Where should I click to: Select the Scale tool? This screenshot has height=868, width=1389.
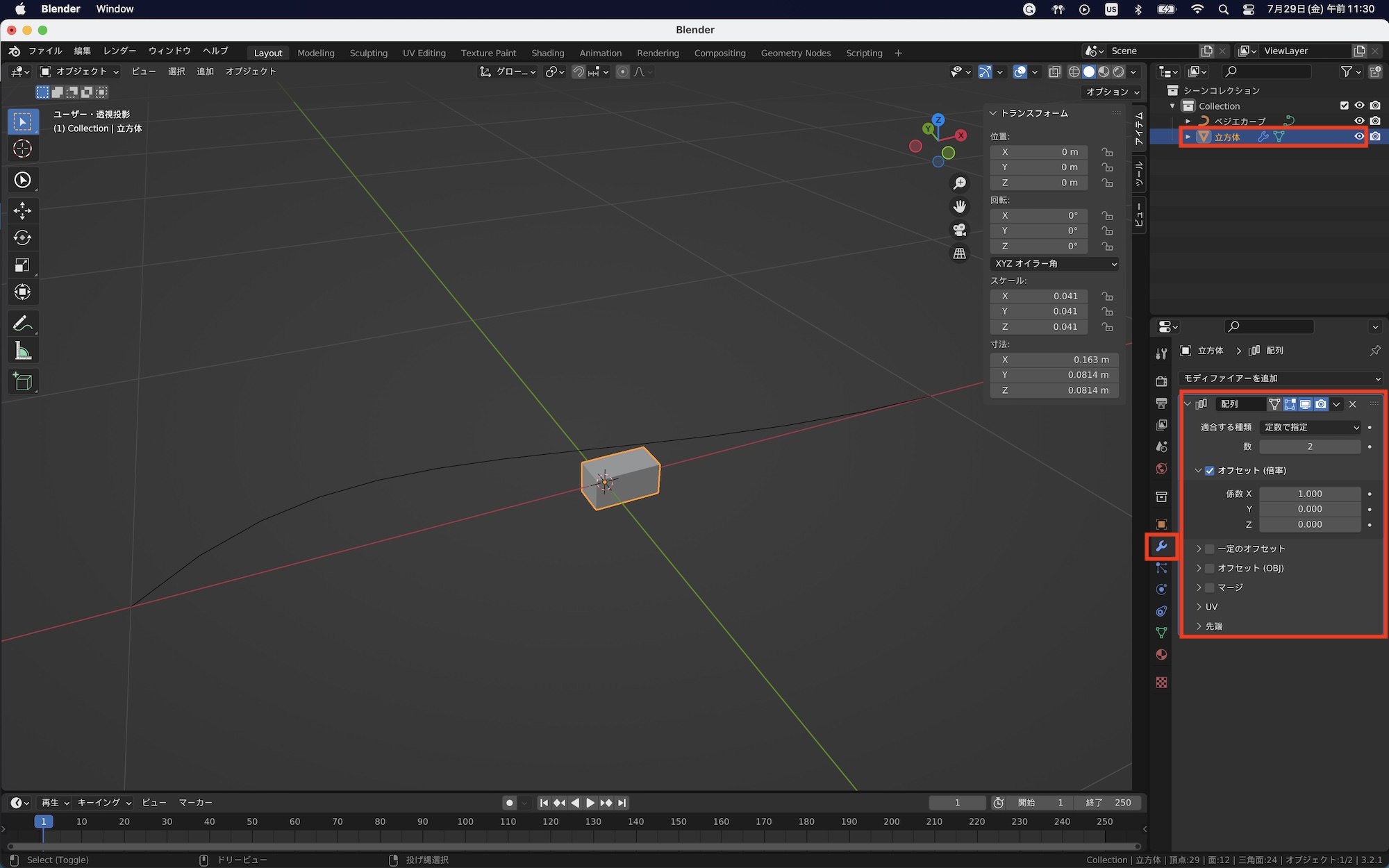click(x=22, y=265)
